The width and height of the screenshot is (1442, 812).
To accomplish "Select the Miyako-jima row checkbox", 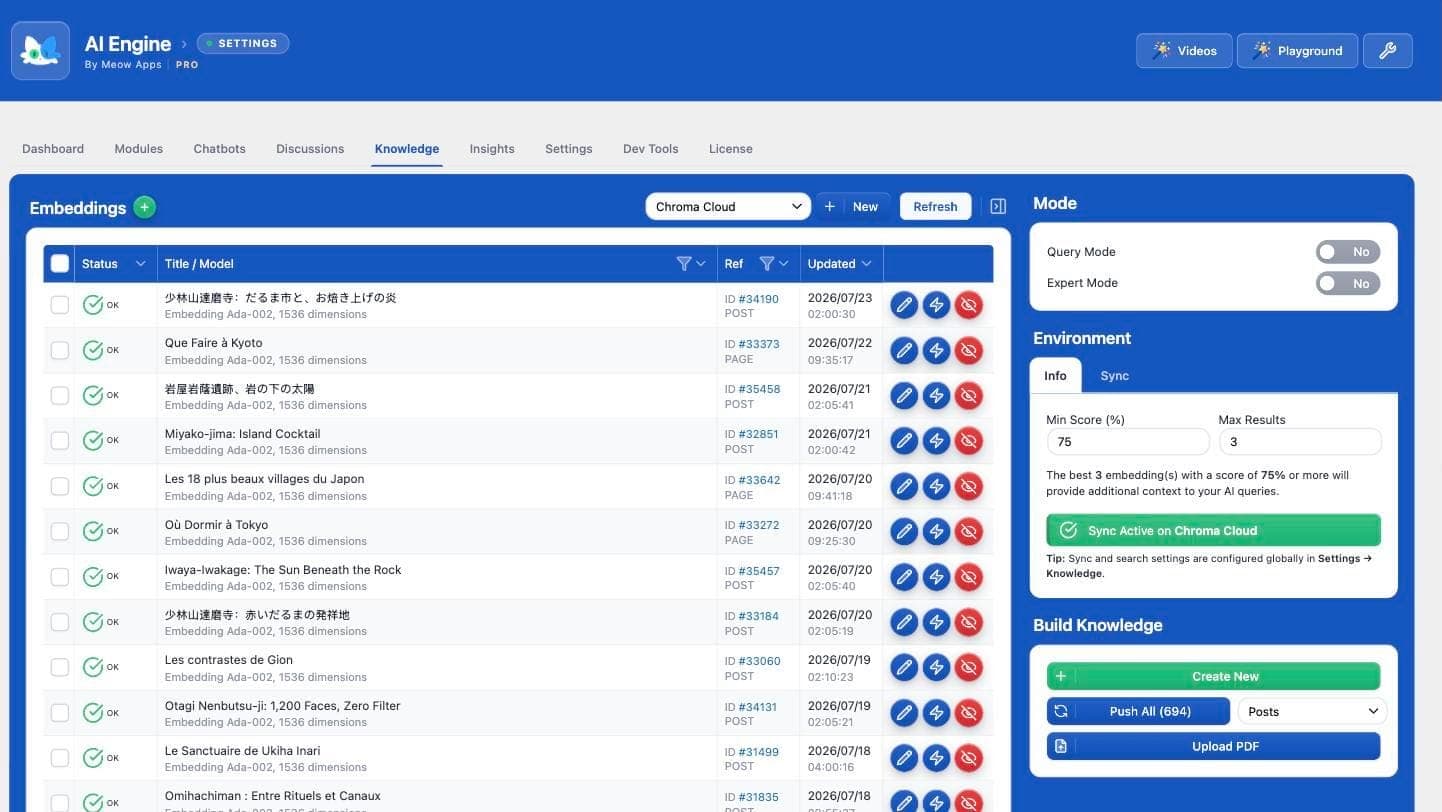I will 60,440.
